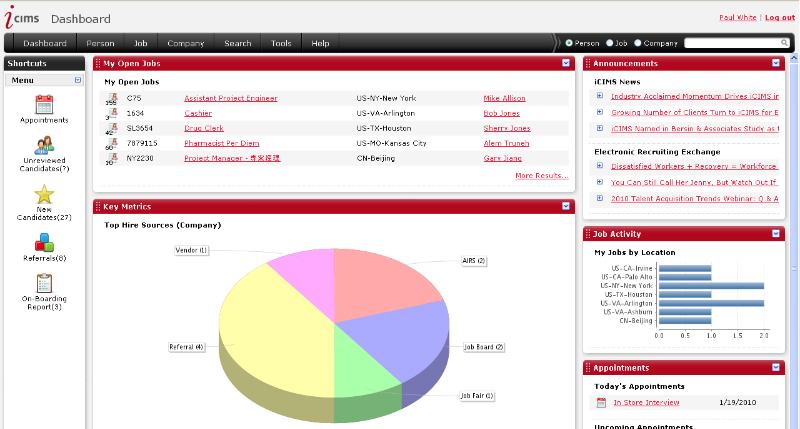Click the Referrals colored blocks icon
This screenshot has width=800, height=429.
click(44, 242)
